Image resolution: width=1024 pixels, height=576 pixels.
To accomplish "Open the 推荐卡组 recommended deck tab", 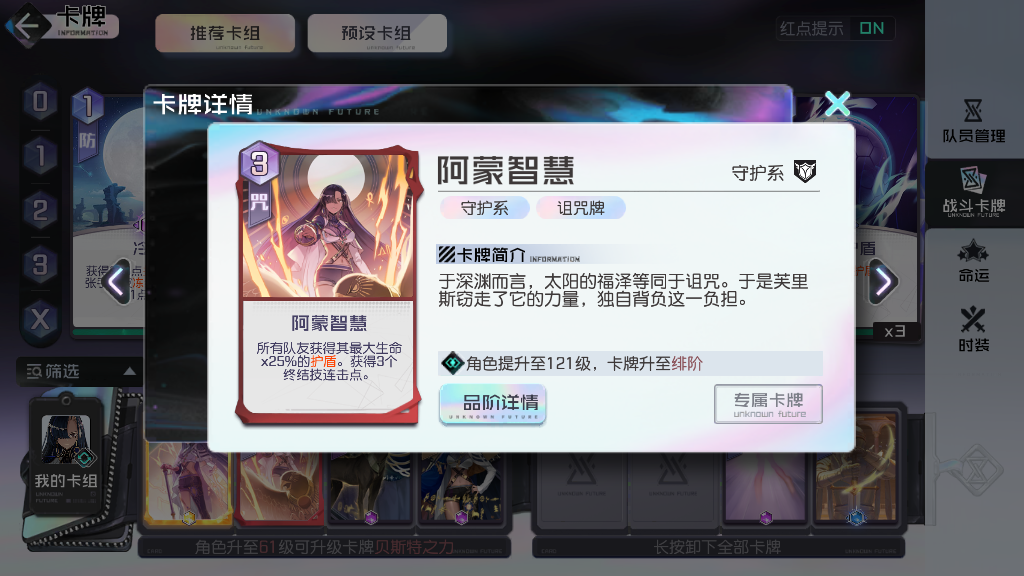I will (x=225, y=33).
